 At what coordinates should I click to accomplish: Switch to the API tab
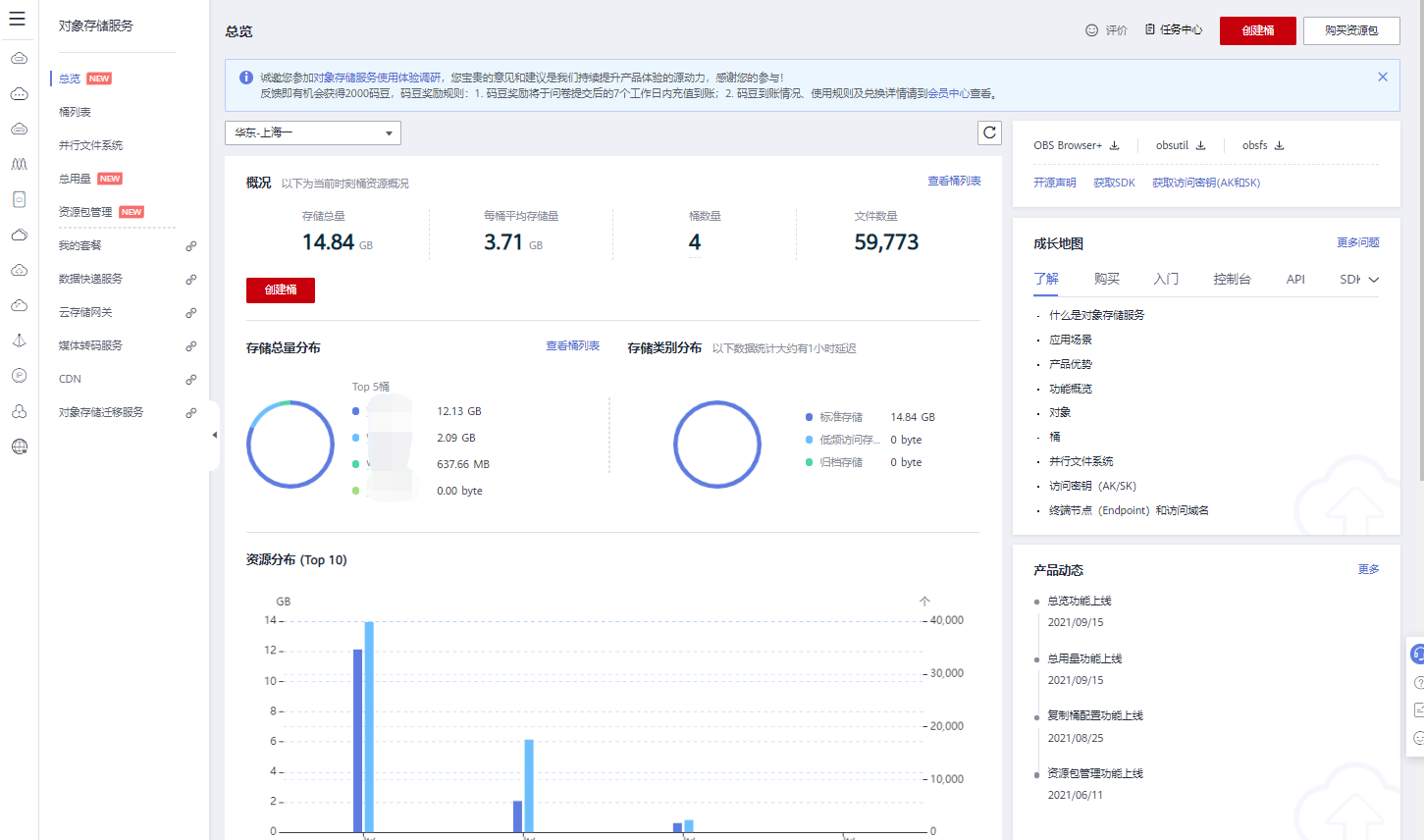pyautogui.click(x=1295, y=280)
